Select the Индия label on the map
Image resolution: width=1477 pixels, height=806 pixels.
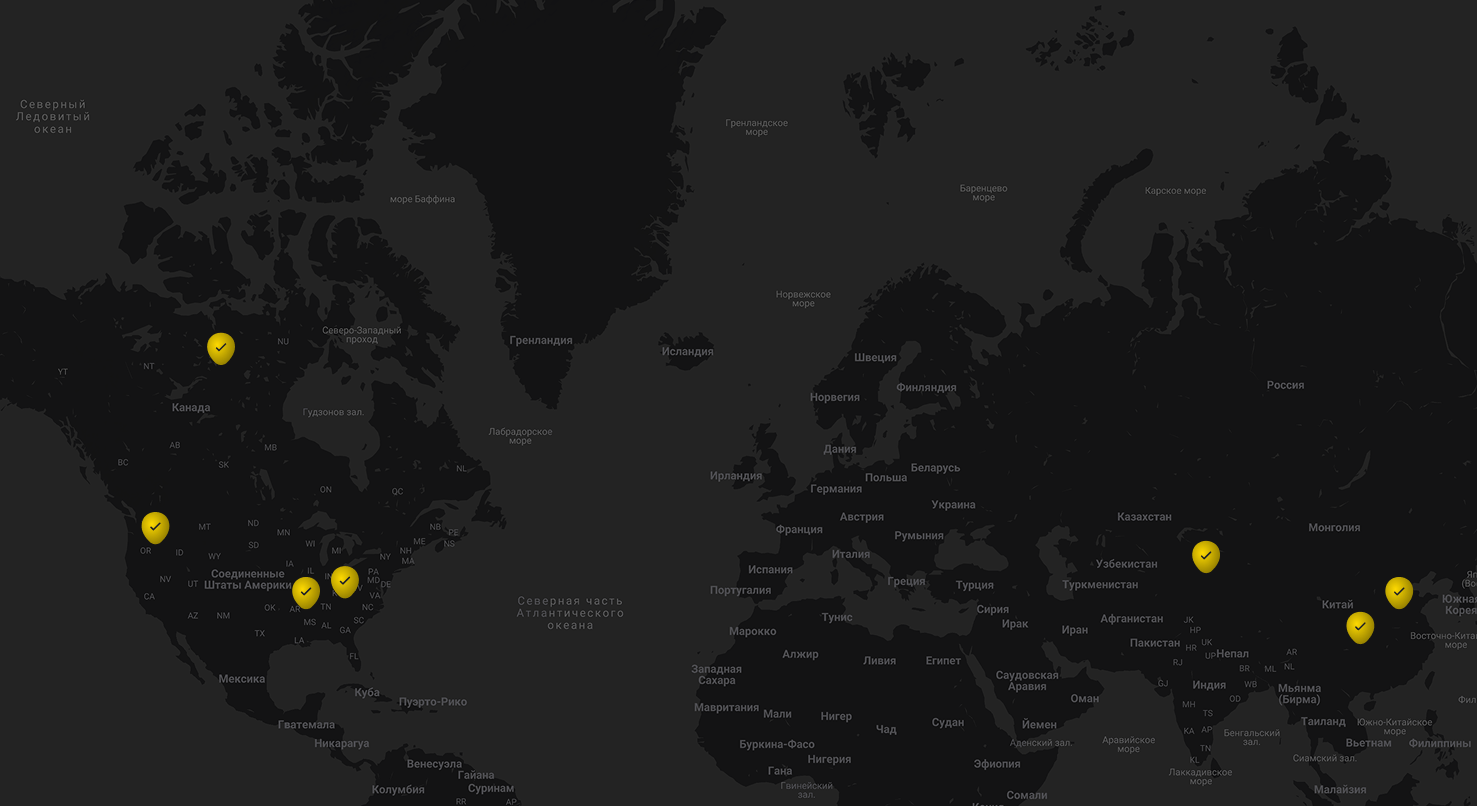coord(1209,685)
